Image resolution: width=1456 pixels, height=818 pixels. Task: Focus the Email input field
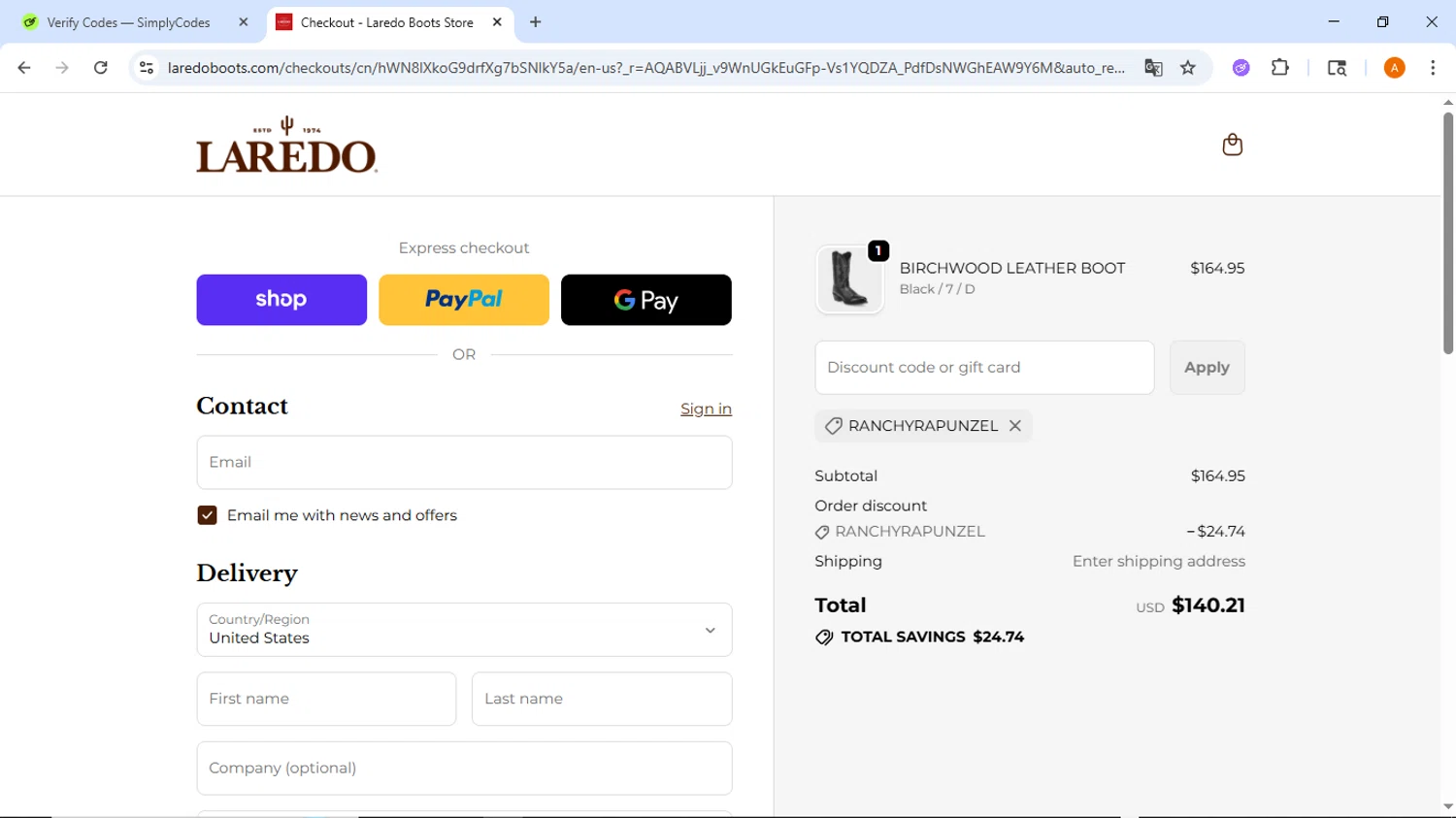464,462
